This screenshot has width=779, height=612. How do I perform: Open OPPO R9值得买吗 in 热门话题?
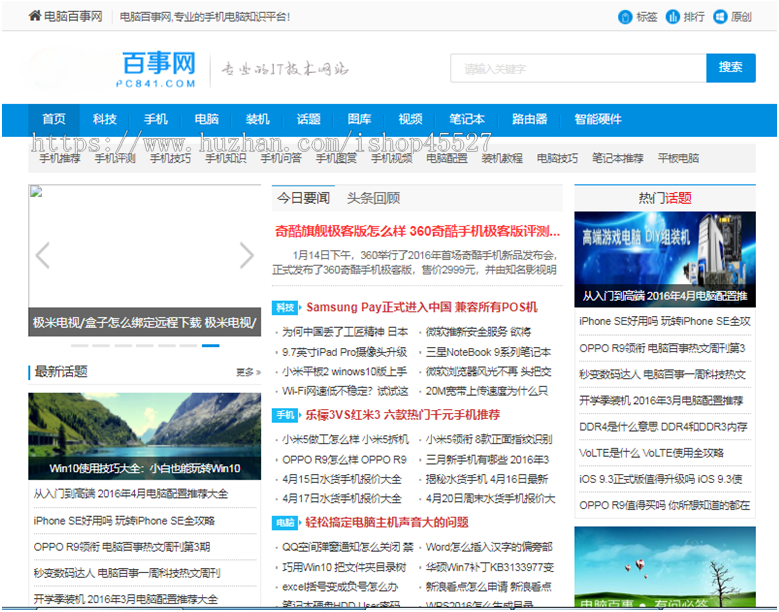tap(664, 505)
